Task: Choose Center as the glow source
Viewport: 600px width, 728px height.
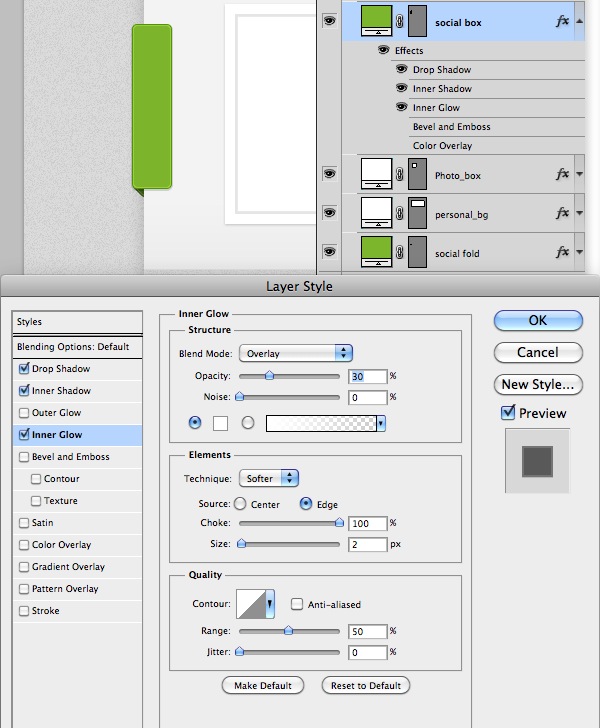Action: (240, 504)
